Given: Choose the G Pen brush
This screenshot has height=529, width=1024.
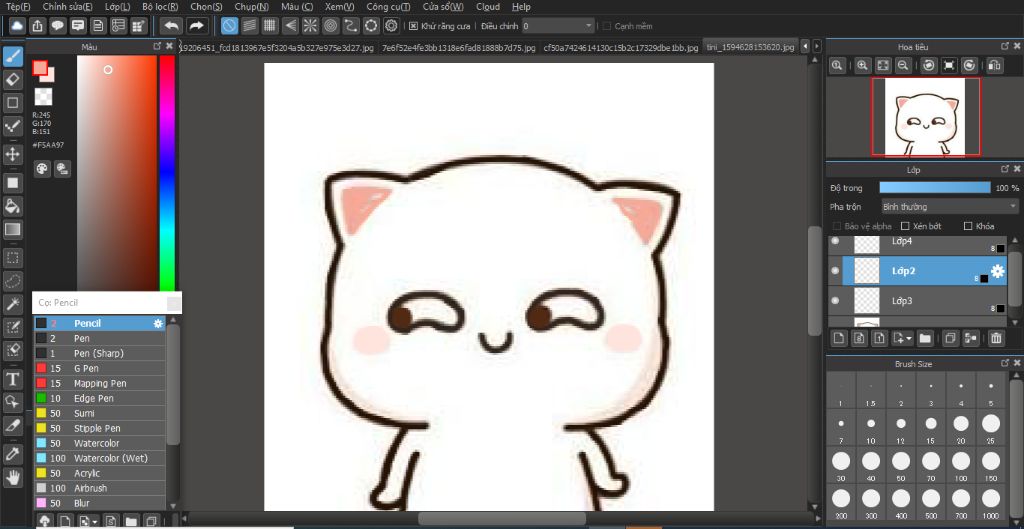Looking at the screenshot, I should [99, 368].
